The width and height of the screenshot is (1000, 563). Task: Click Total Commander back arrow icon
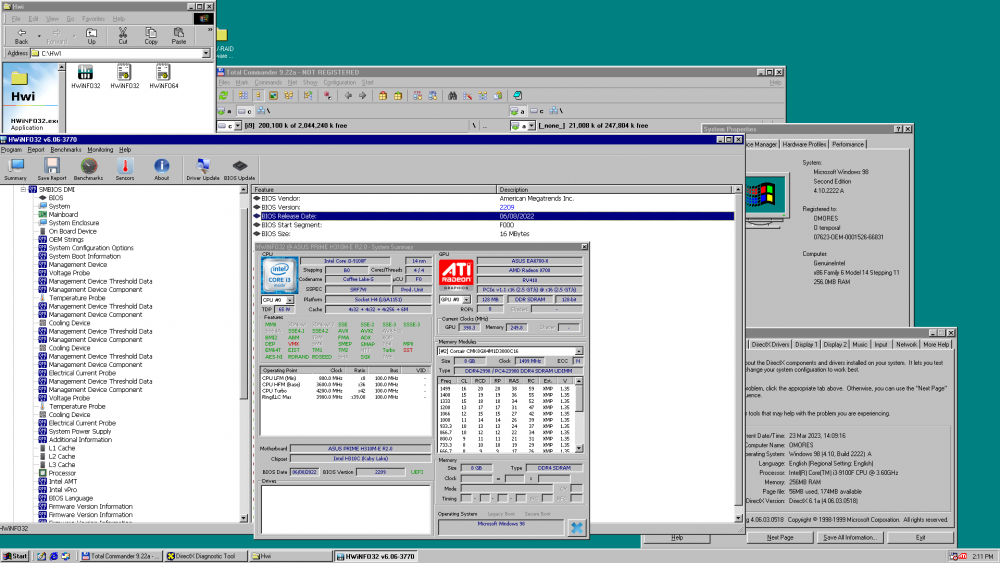click(x=348, y=96)
